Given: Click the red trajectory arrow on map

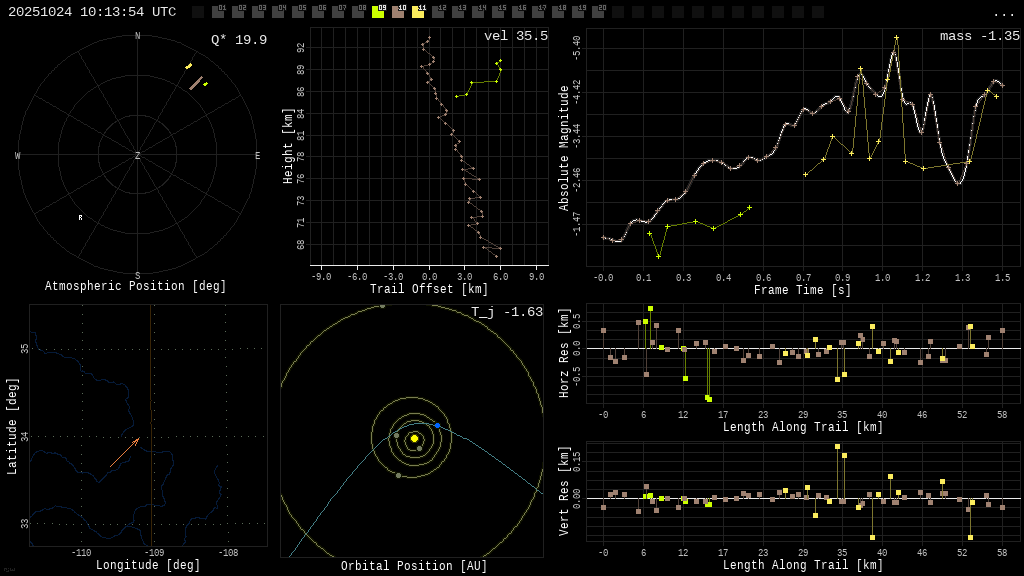Looking at the screenshot, I should [x=124, y=452].
